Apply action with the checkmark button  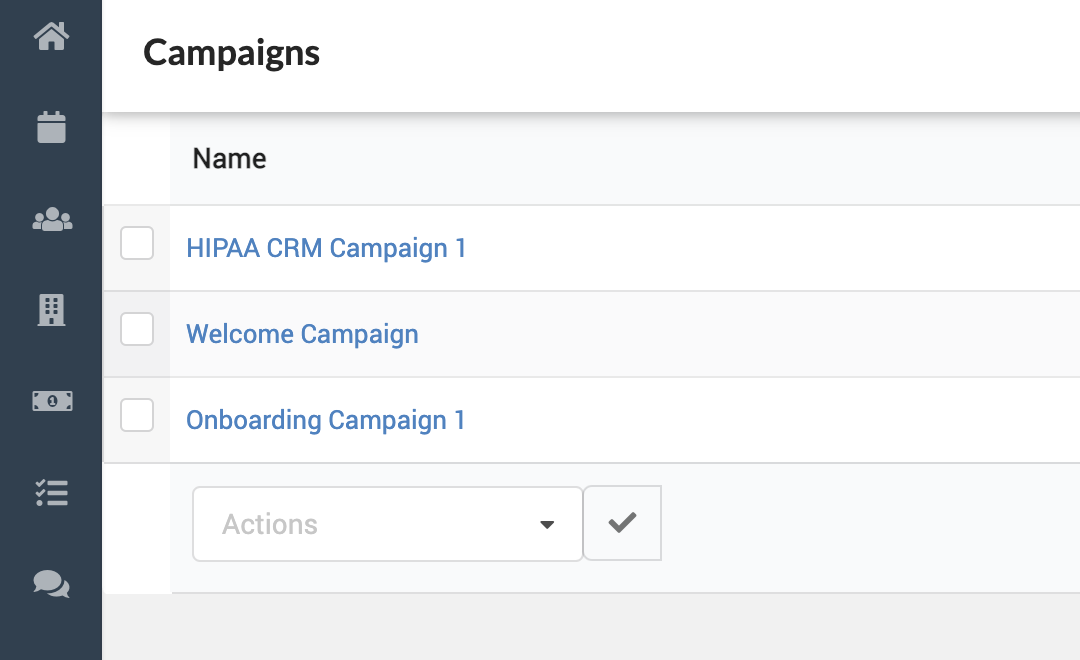click(x=622, y=523)
